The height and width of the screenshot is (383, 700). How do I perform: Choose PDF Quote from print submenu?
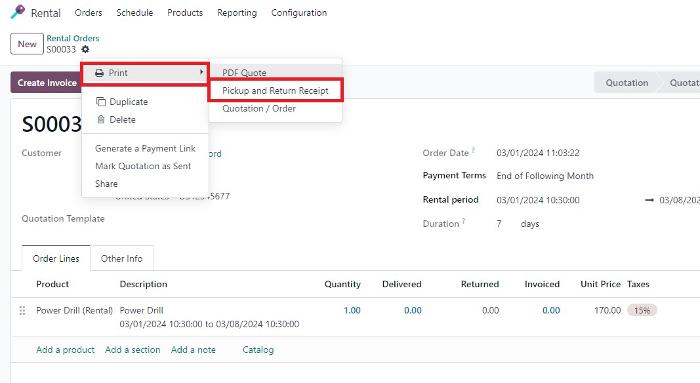tap(244, 73)
